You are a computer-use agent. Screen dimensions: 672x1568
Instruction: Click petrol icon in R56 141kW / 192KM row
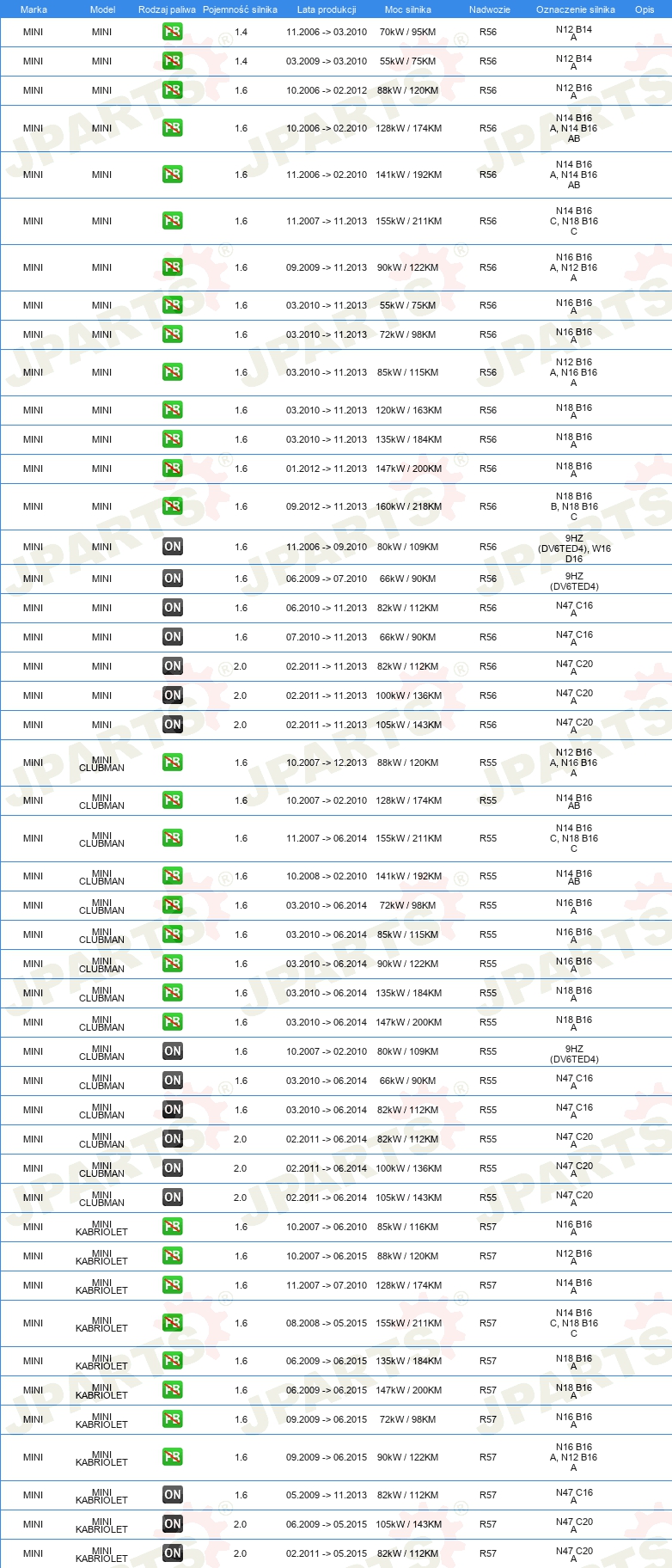click(173, 175)
